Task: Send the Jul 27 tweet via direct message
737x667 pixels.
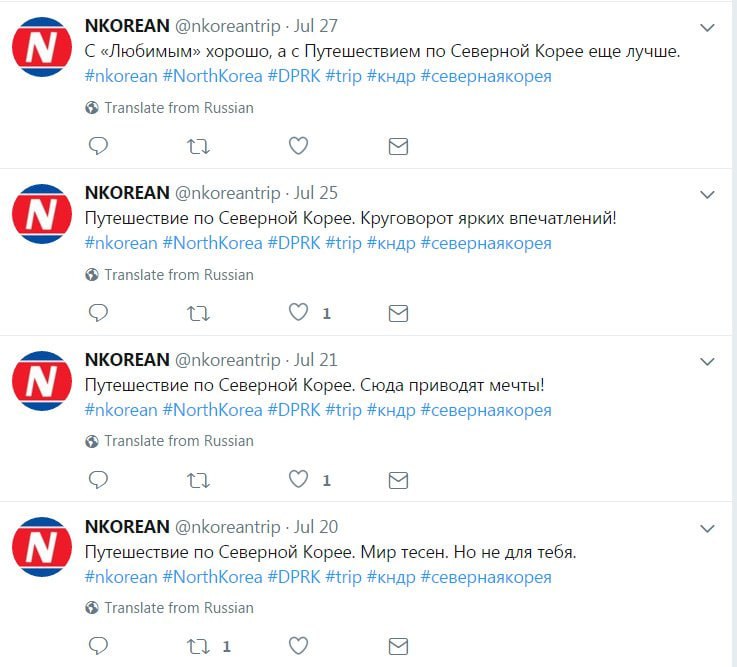Action: pyautogui.click(x=398, y=147)
